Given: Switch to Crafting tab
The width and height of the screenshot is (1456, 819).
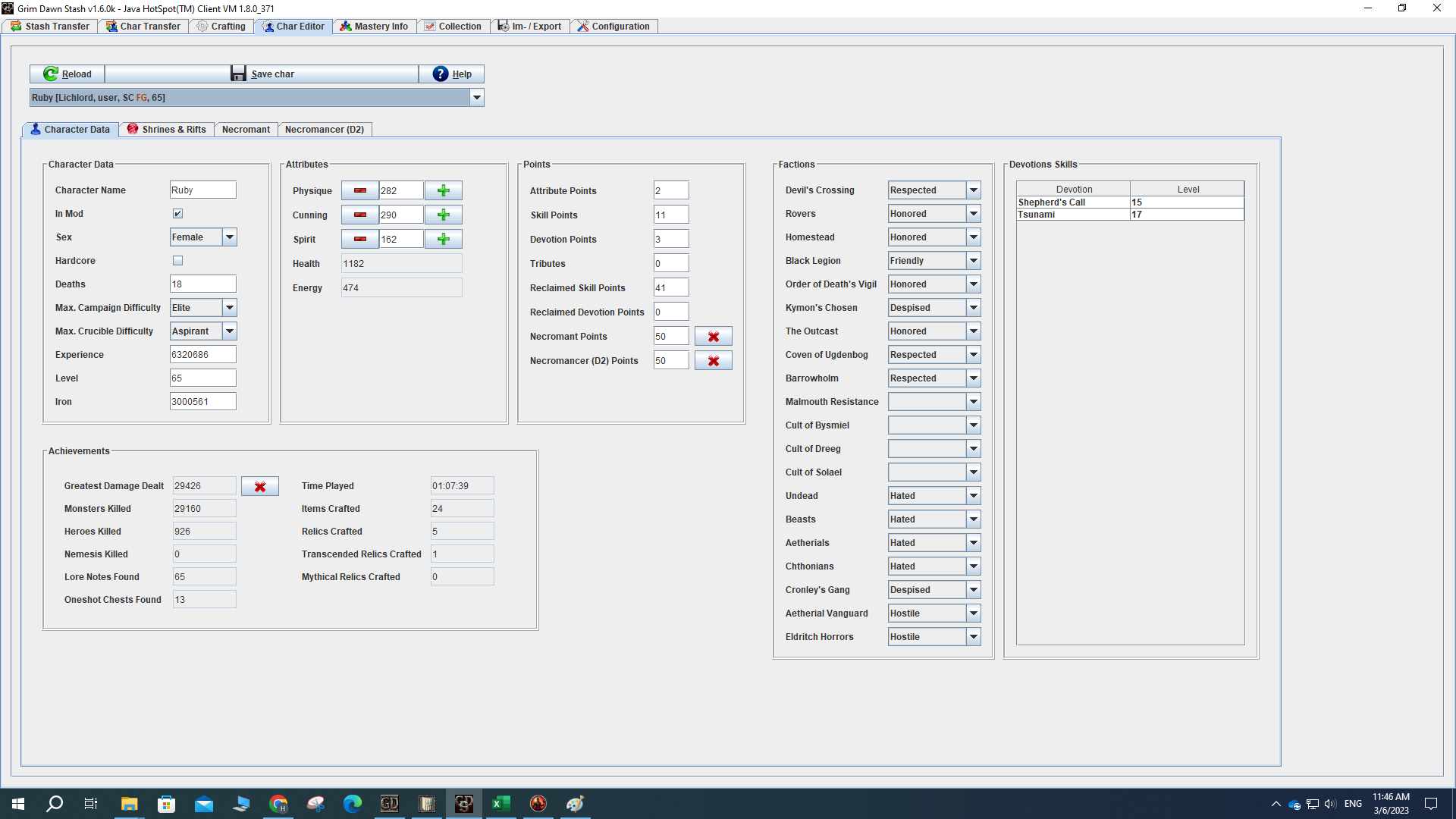Looking at the screenshot, I should 221,27.
